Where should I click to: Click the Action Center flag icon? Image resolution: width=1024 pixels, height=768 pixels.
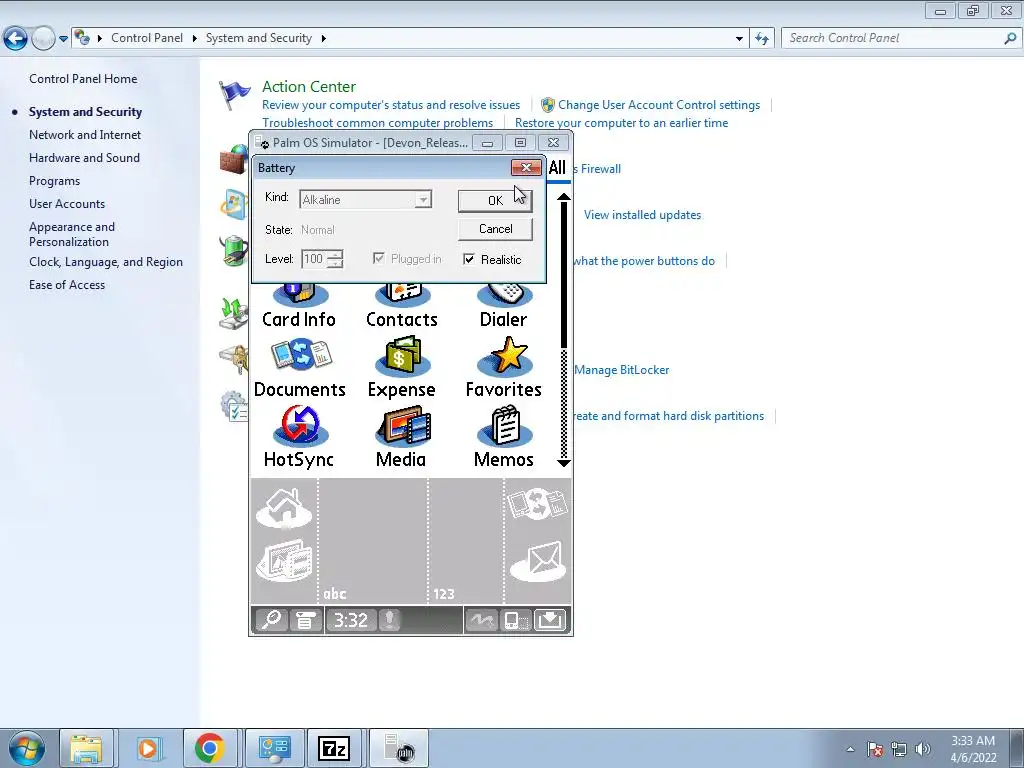pyautogui.click(x=234, y=95)
